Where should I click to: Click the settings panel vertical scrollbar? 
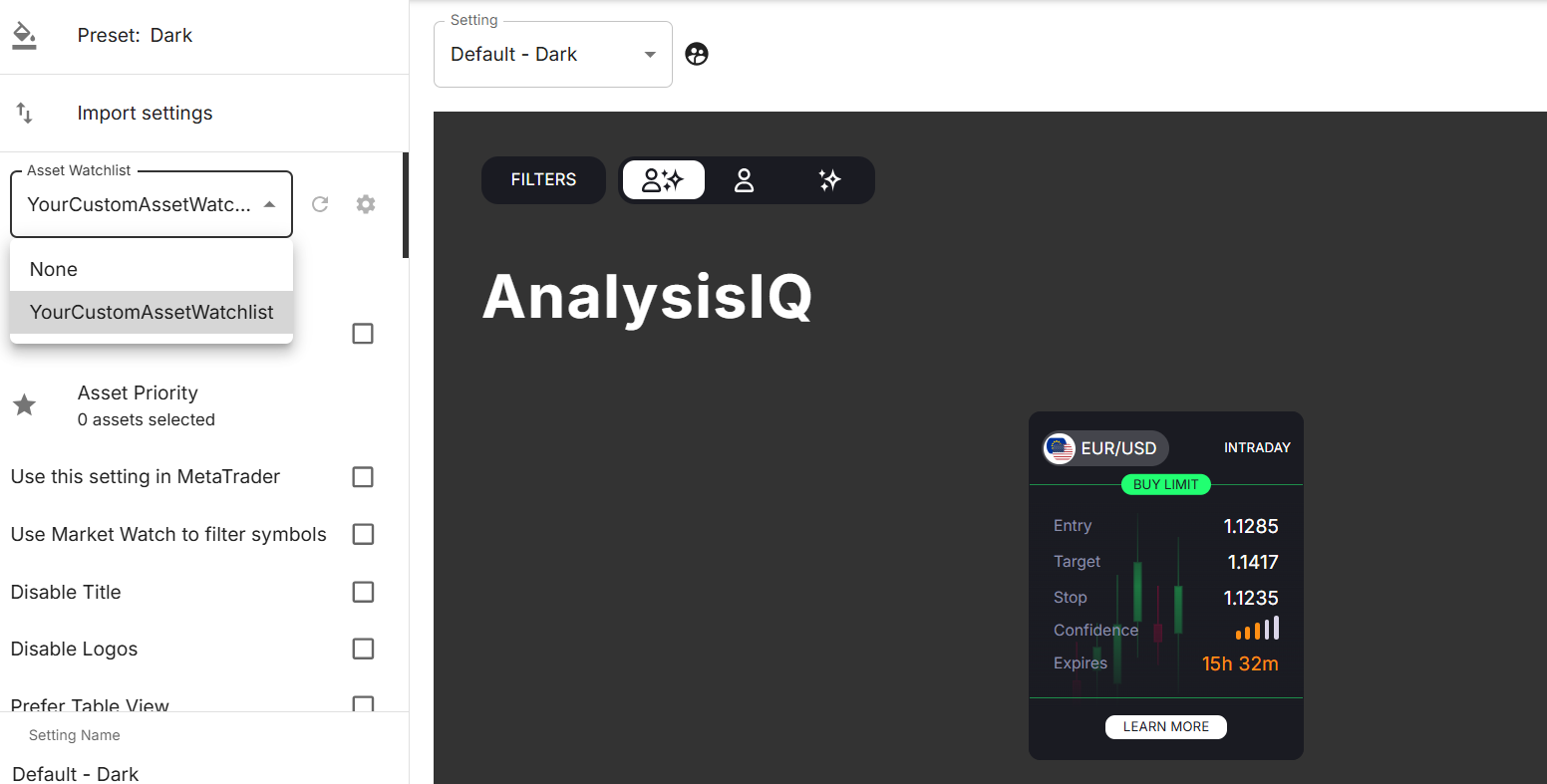click(406, 205)
